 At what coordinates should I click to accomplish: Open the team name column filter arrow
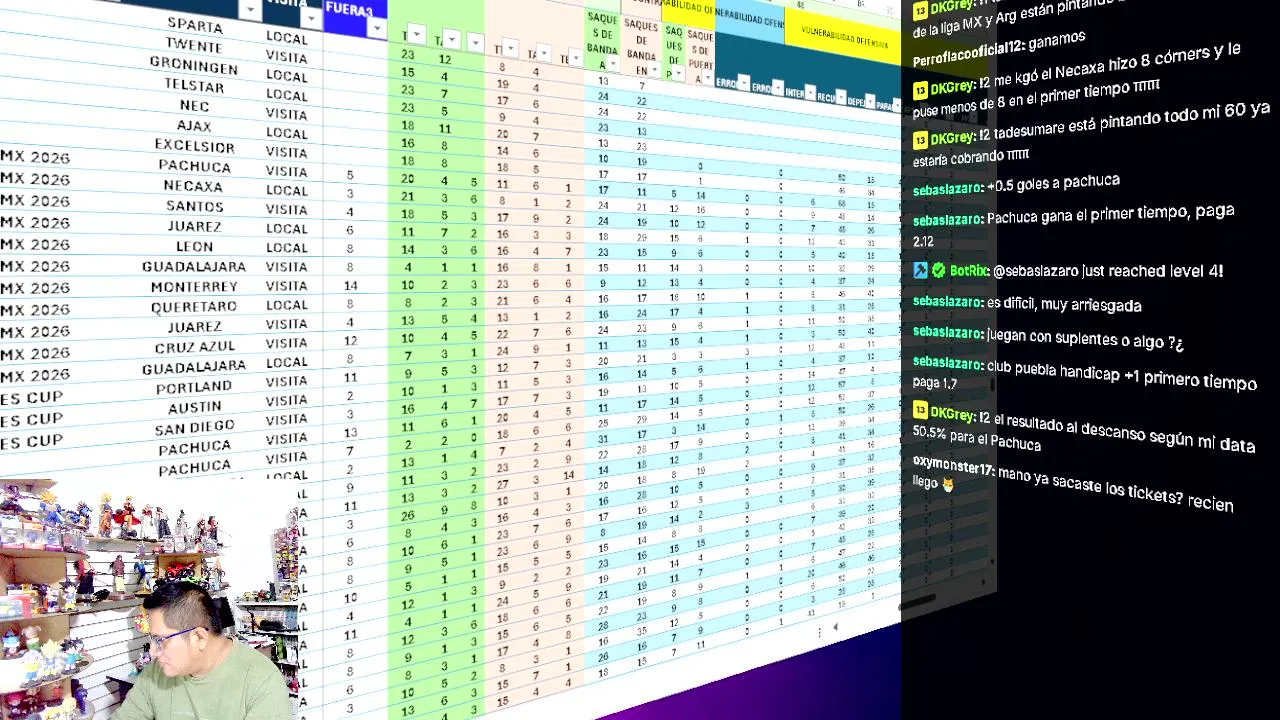pyautogui.click(x=250, y=10)
